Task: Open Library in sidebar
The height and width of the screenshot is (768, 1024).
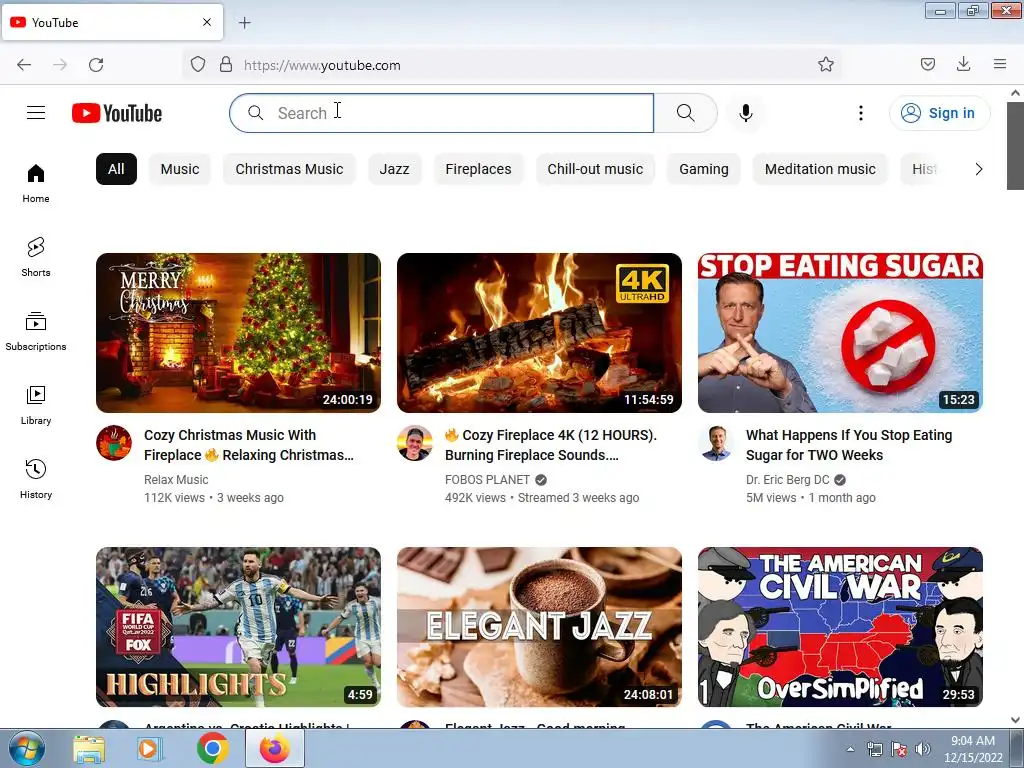Action: (x=36, y=405)
